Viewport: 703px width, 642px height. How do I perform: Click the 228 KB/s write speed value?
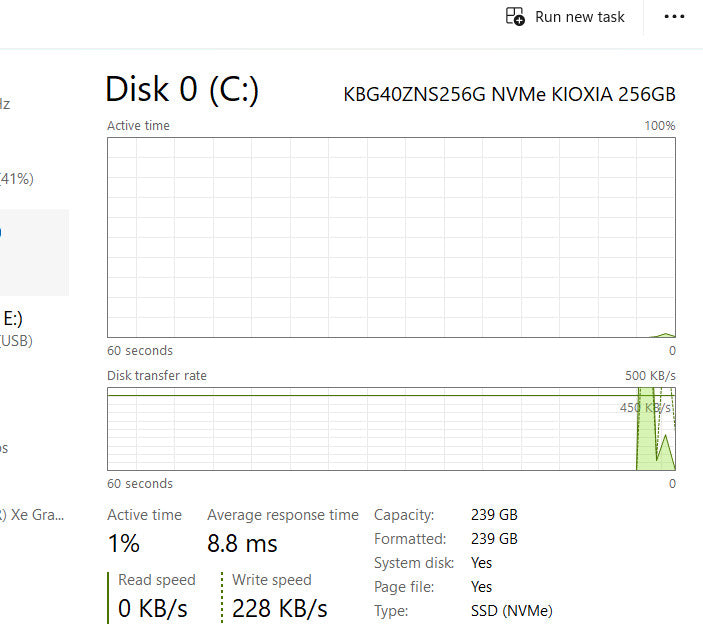click(279, 608)
